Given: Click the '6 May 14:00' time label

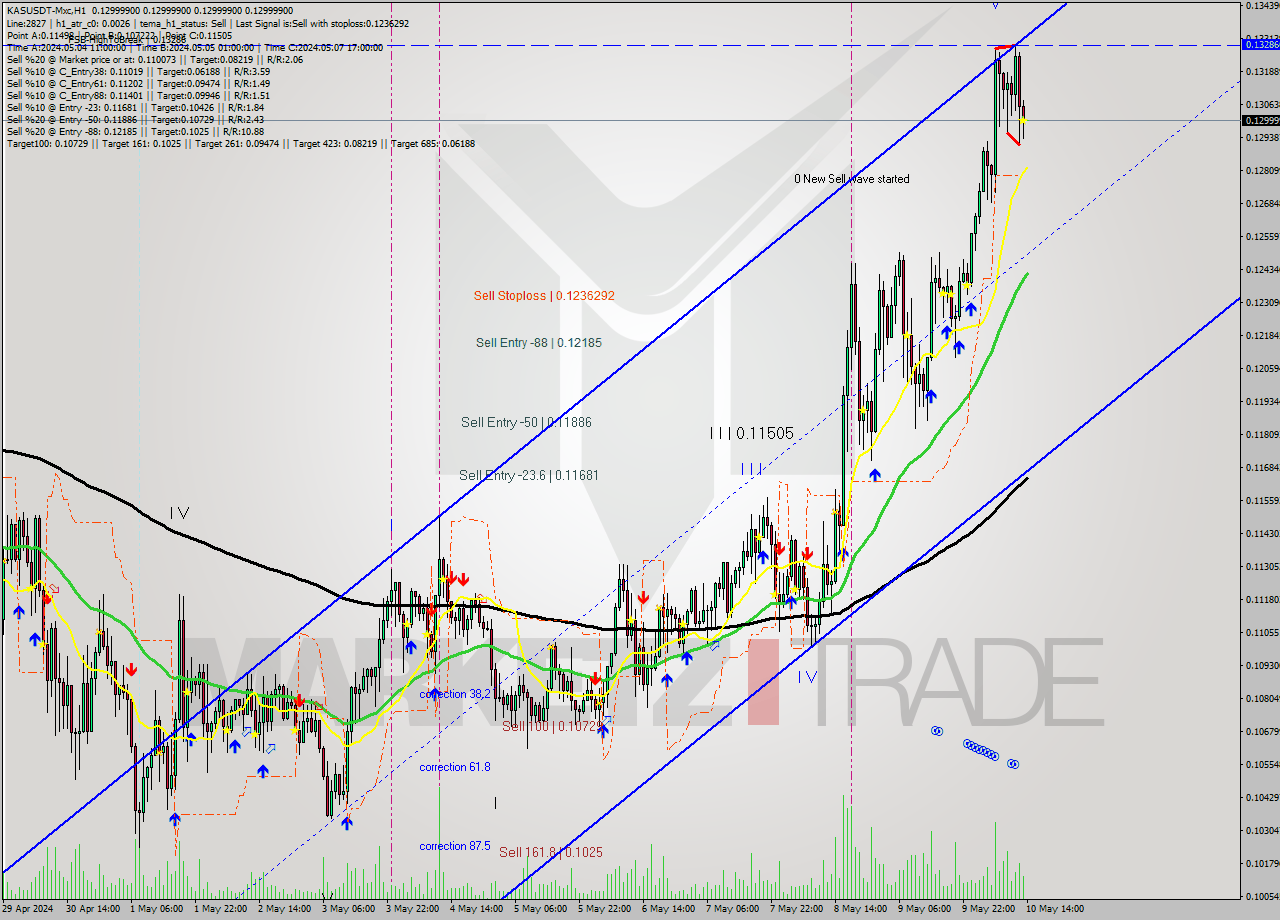Looking at the screenshot, I should point(669,909).
